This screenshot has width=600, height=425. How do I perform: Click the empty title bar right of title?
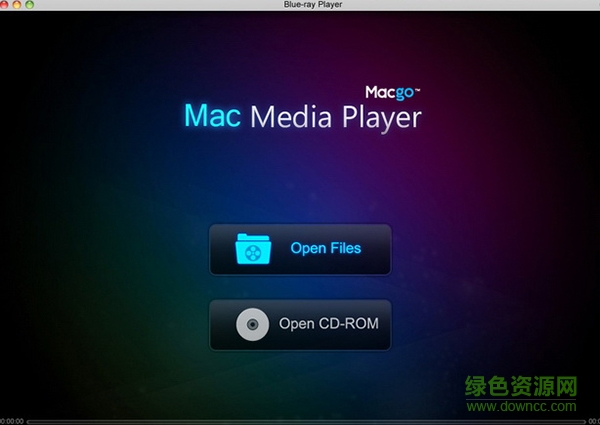(x=450, y=5)
